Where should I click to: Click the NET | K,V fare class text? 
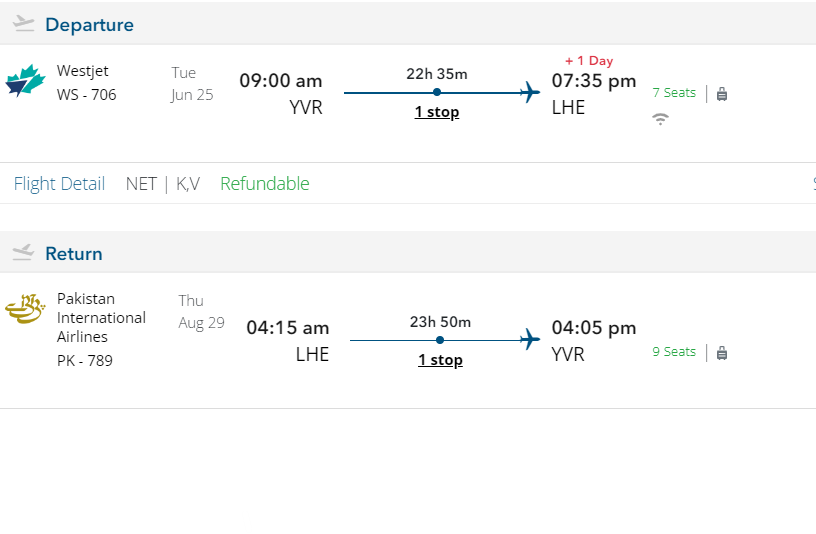pyautogui.click(x=163, y=183)
